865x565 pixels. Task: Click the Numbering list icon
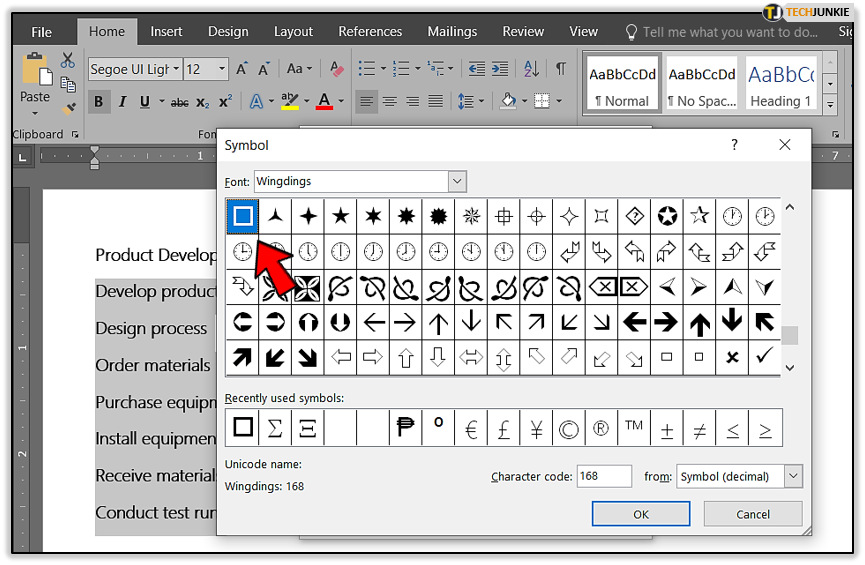[x=401, y=69]
